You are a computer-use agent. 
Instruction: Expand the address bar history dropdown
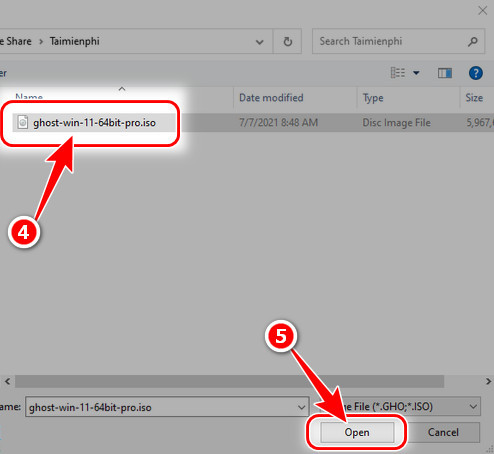coord(259,42)
